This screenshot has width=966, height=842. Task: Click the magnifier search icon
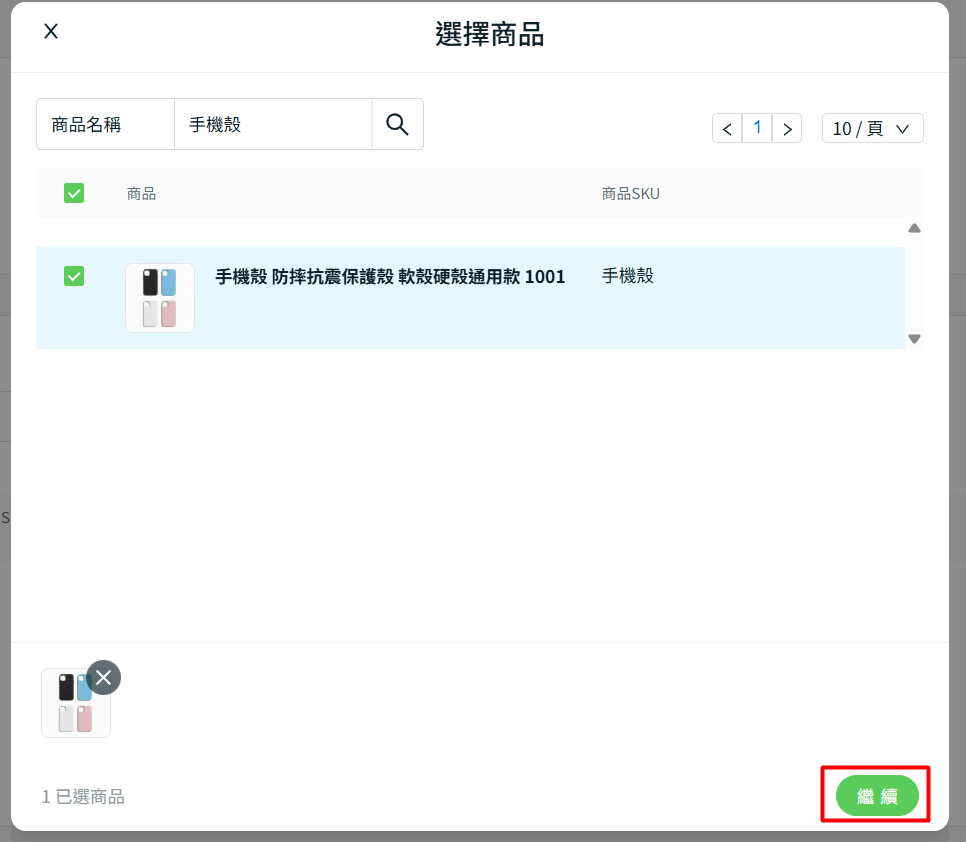397,124
